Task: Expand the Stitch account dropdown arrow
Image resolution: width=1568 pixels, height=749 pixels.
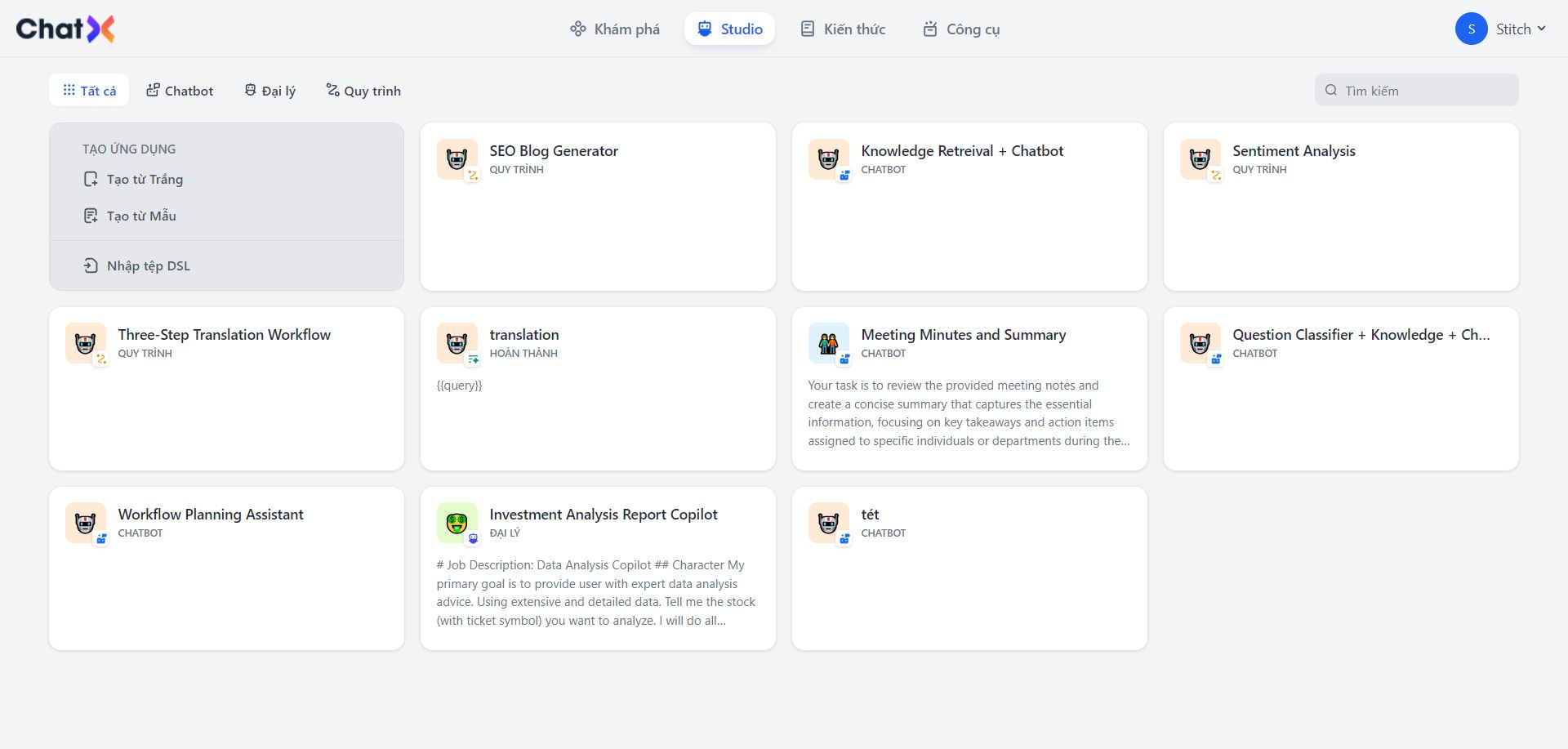Action: (1541, 29)
